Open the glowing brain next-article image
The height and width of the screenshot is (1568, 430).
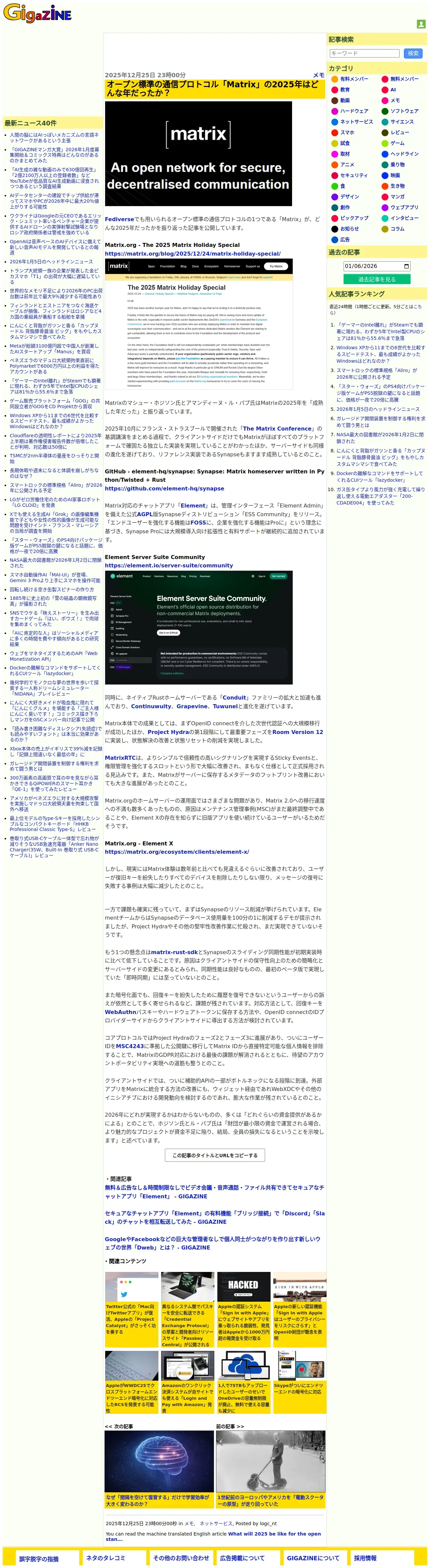(159, 1461)
